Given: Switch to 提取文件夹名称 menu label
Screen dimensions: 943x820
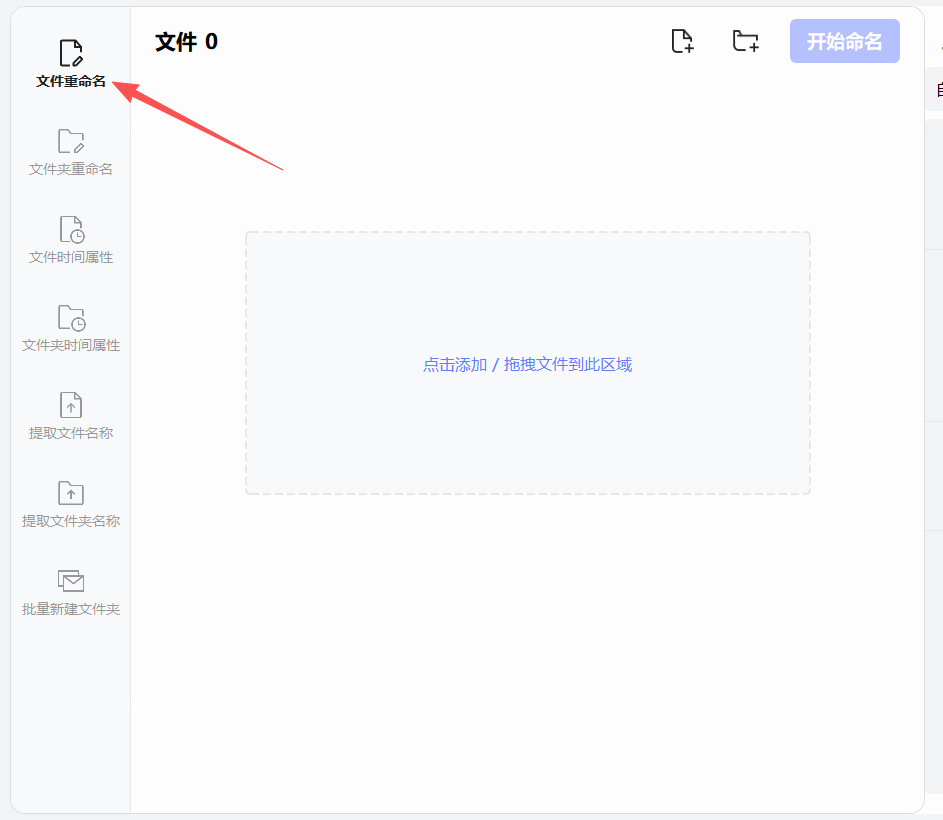Looking at the screenshot, I should [x=71, y=521].
